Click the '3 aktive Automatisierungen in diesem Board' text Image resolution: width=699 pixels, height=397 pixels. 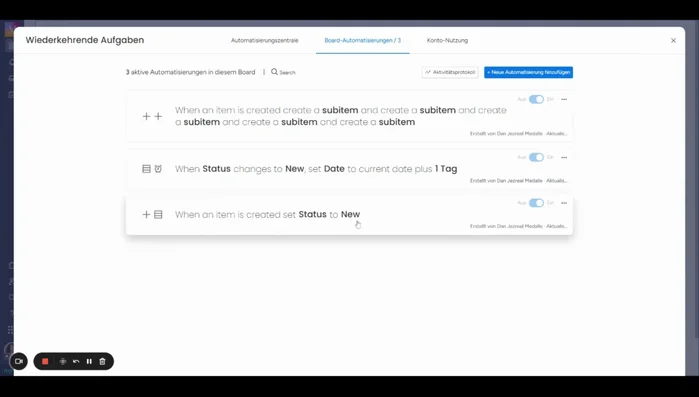pos(190,72)
